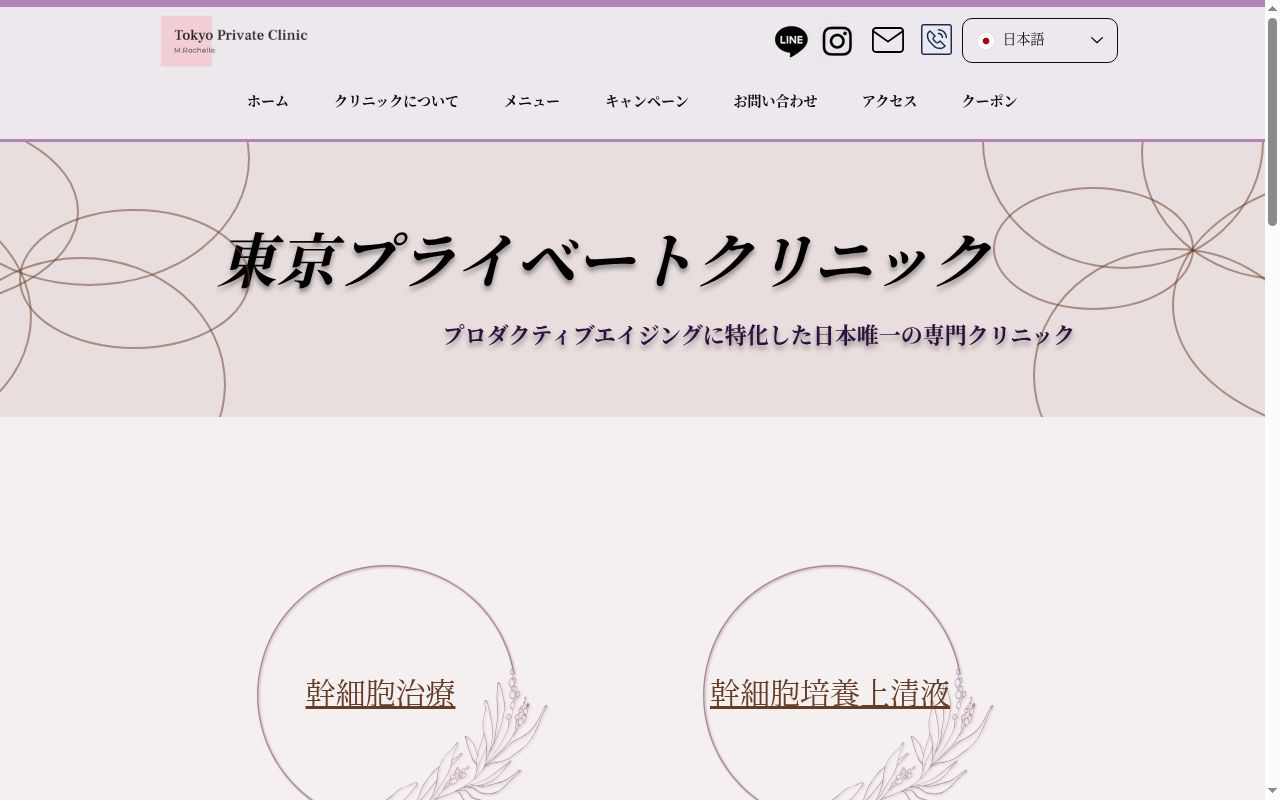
Task: Open the 日本語 language dropdown
Action: point(1040,40)
